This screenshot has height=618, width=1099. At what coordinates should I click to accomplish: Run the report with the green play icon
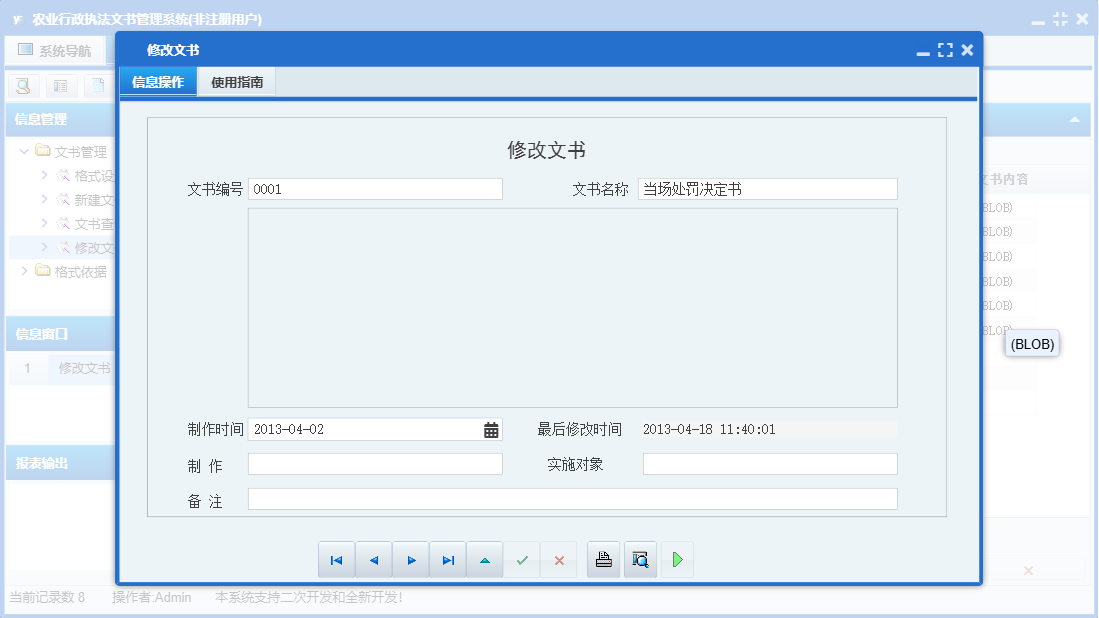pyautogui.click(x=677, y=560)
